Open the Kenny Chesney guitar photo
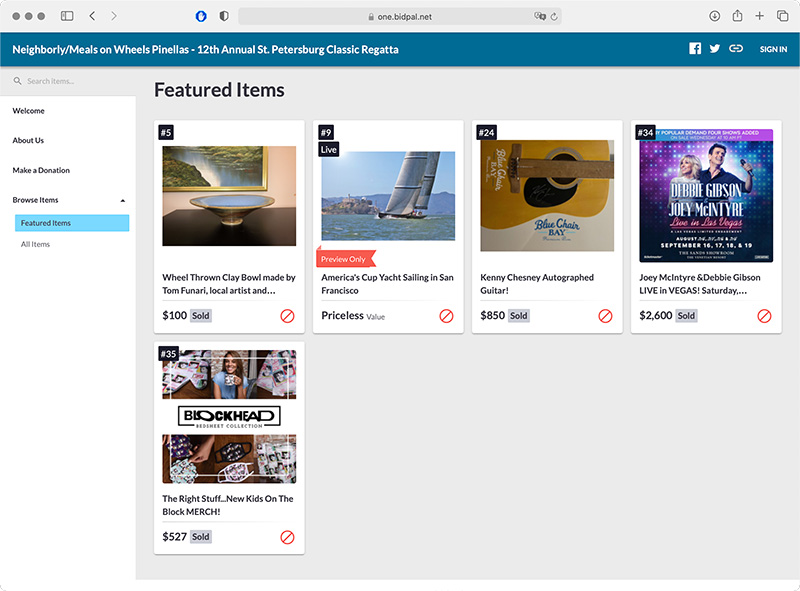Image resolution: width=800 pixels, height=591 pixels. pos(547,195)
